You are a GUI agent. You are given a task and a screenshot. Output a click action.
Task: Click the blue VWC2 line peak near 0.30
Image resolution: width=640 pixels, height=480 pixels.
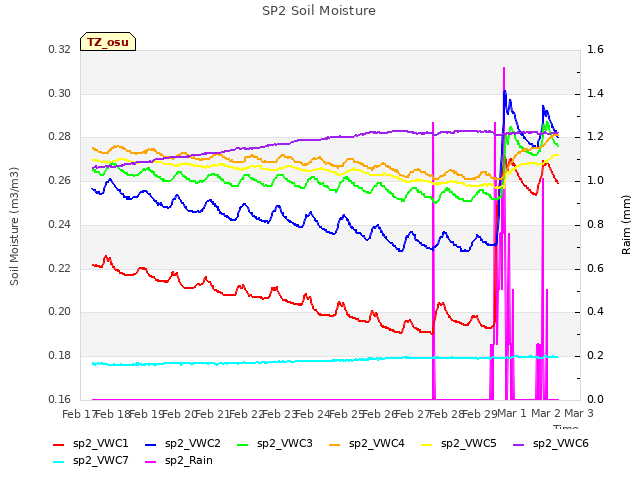tap(505, 91)
